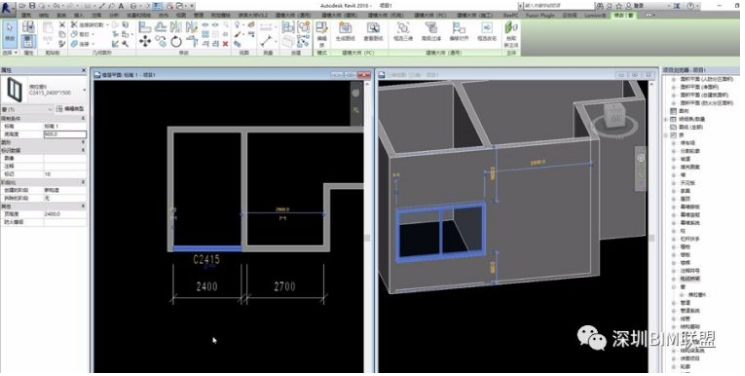Click the help search input box
The height and width of the screenshot is (376, 745).
(x=558, y=6)
